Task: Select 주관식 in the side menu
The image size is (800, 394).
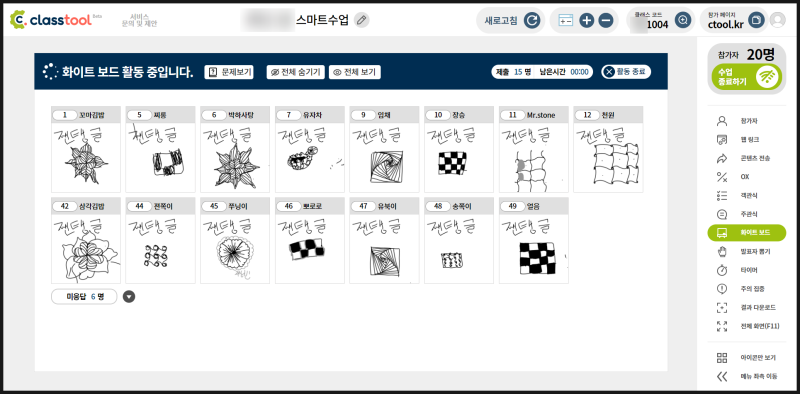Action: (747, 214)
